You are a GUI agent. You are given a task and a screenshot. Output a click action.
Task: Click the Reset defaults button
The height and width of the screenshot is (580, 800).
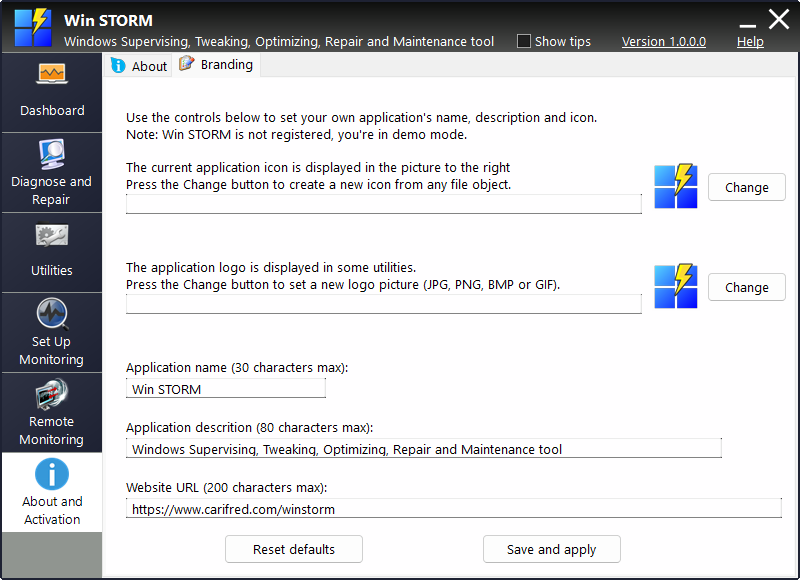[294, 549]
